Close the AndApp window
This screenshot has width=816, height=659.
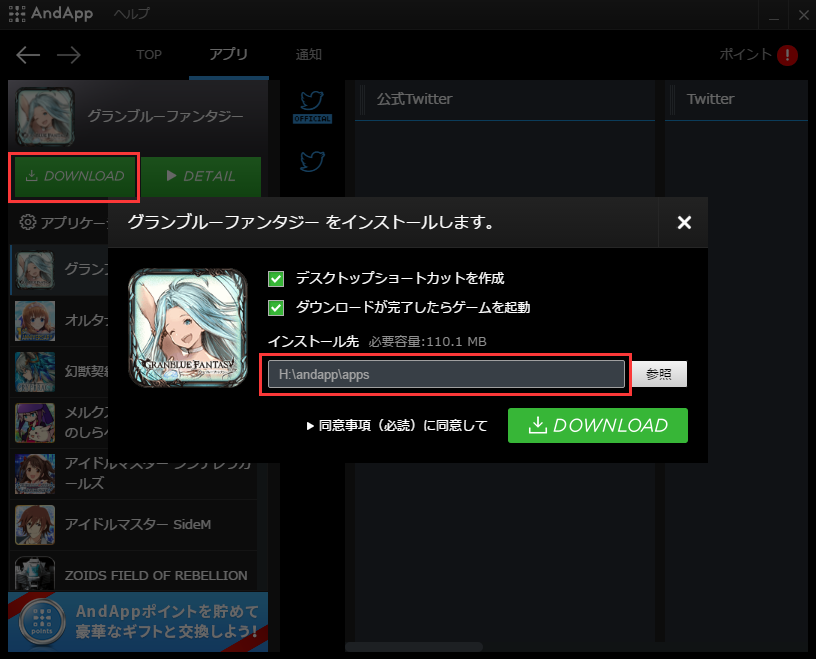click(x=803, y=15)
